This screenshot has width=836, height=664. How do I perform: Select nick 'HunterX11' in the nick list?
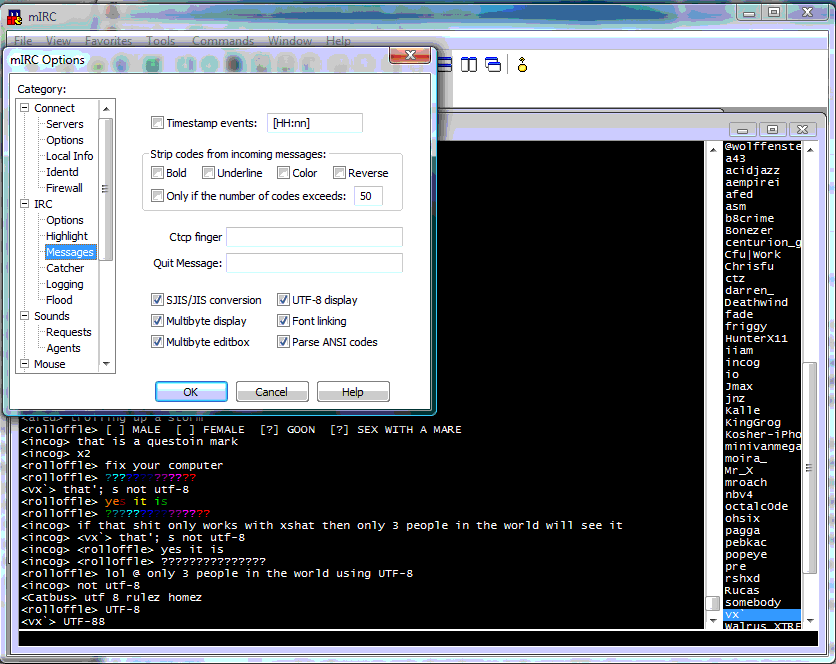pos(756,338)
